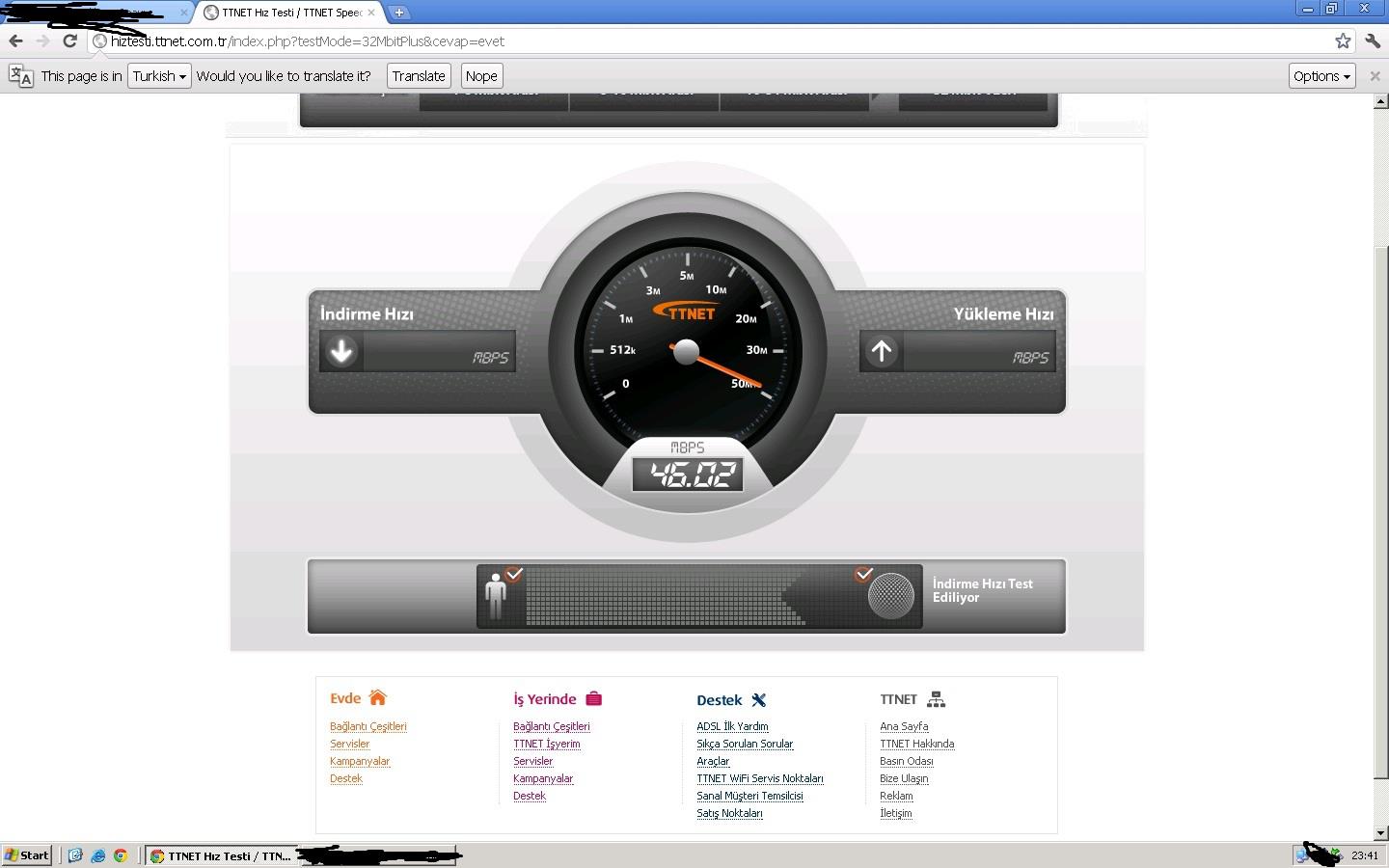Open Sanal Müşteri Temsilcisi link
This screenshot has width=1389, height=868.
(749, 796)
